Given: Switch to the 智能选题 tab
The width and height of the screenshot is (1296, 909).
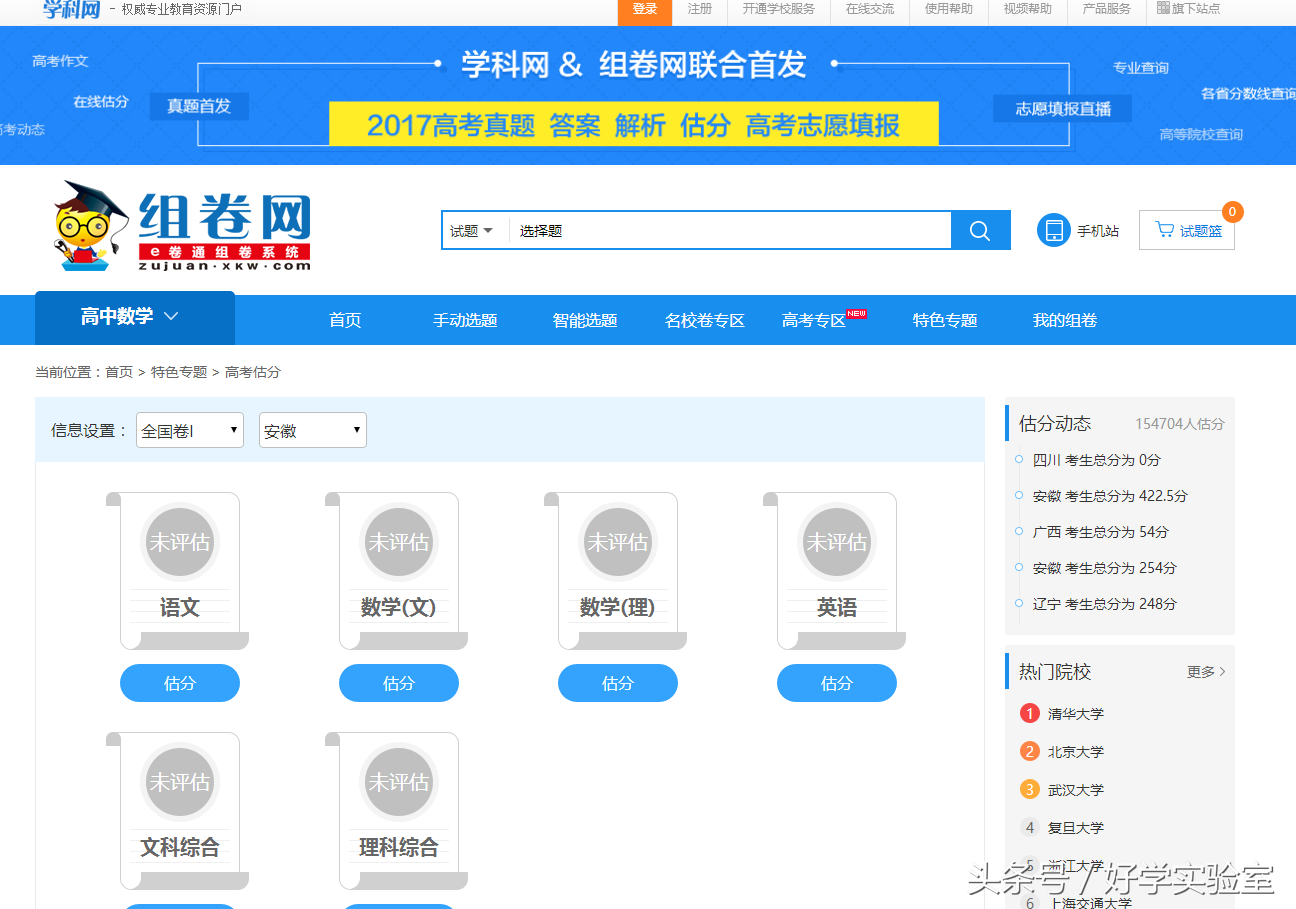Looking at the screenshot, I should pyautogui.click(x=585, y=319).
